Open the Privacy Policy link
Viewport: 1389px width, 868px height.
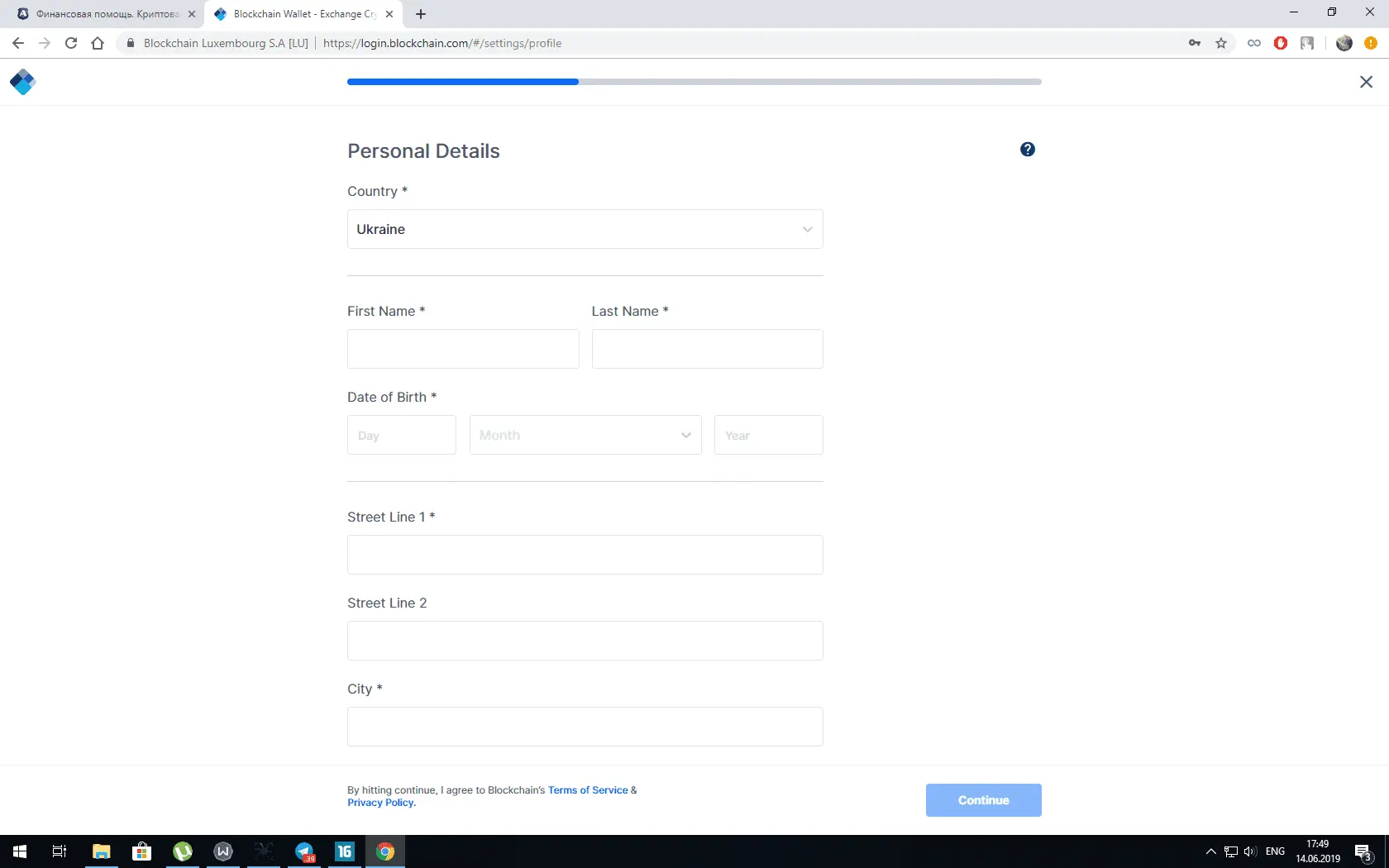380,803
